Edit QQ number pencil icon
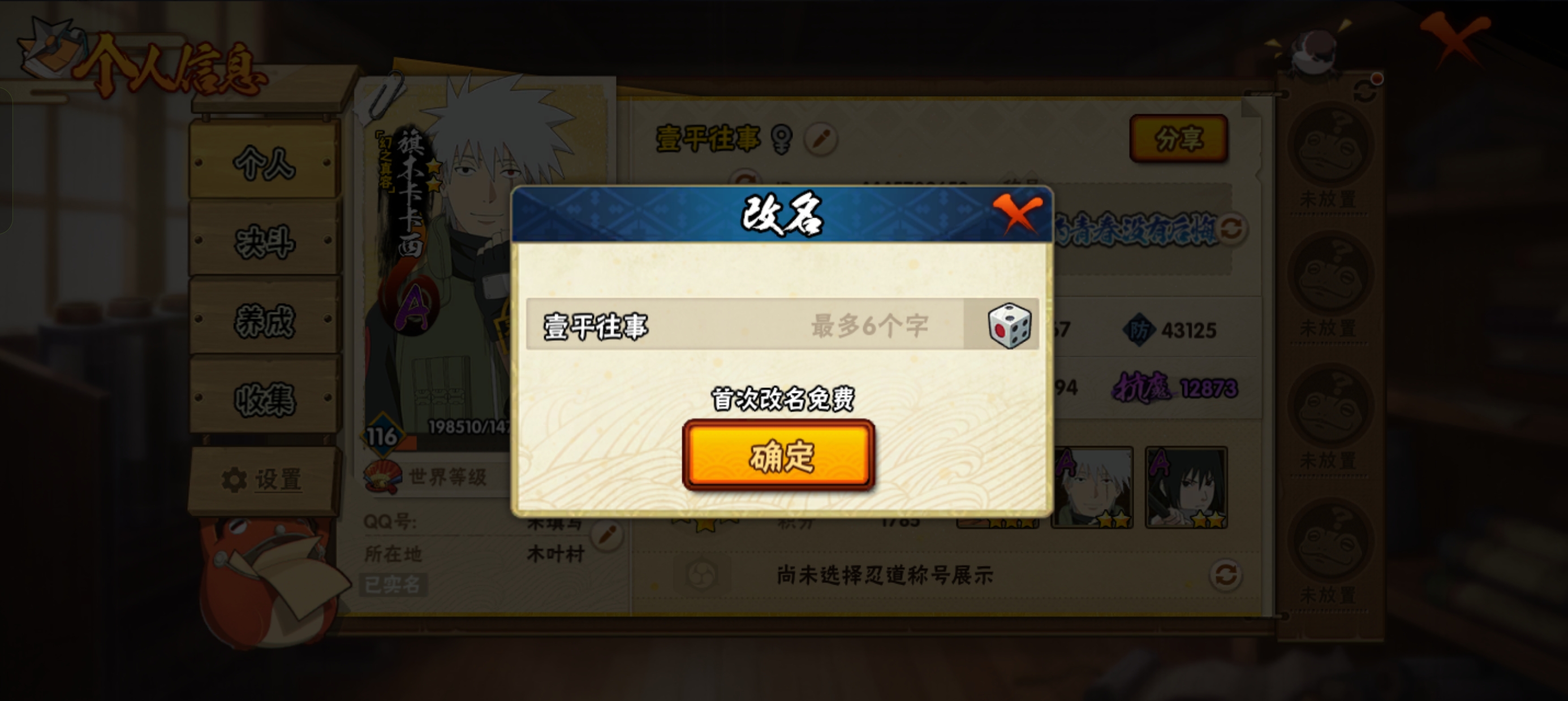 [607, 535]
